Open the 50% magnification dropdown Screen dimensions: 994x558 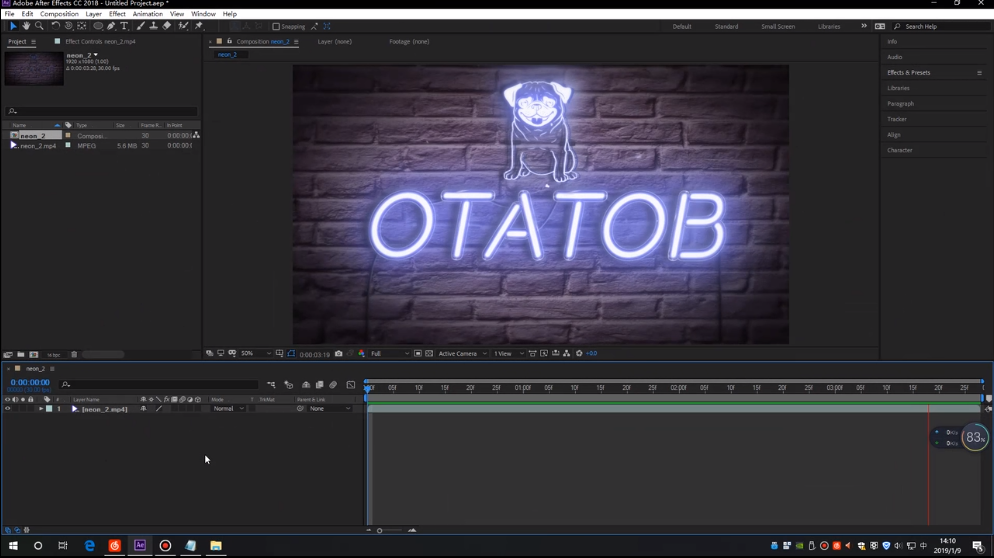tap(254, 354)
